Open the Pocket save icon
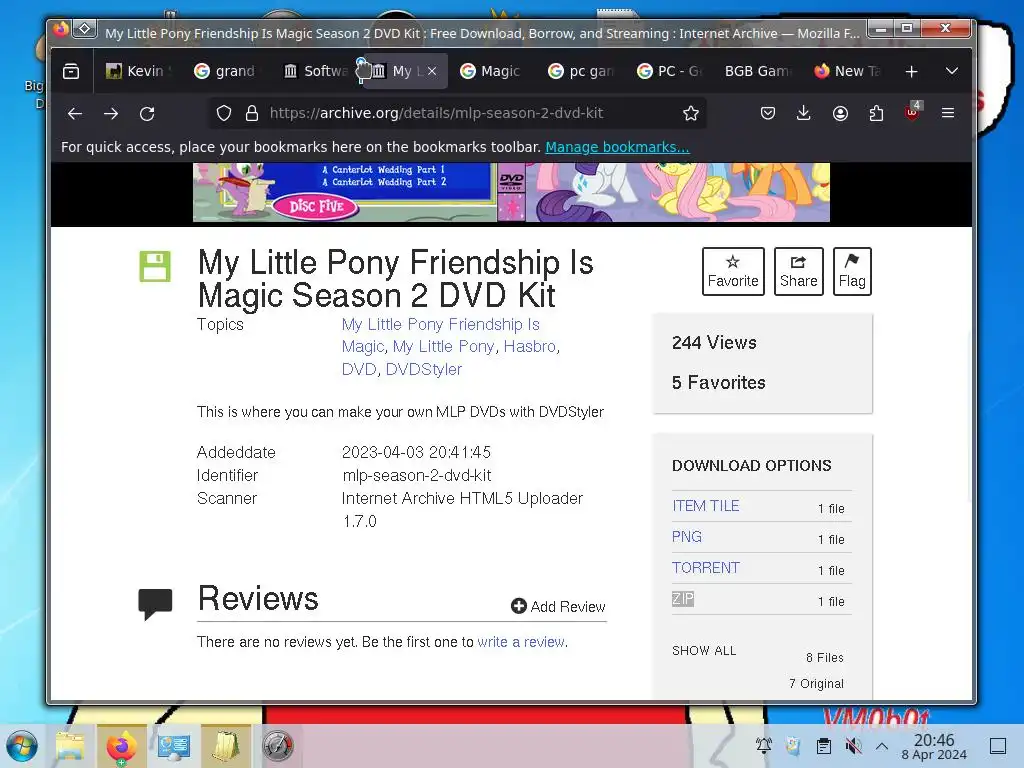 pos(768,114)
